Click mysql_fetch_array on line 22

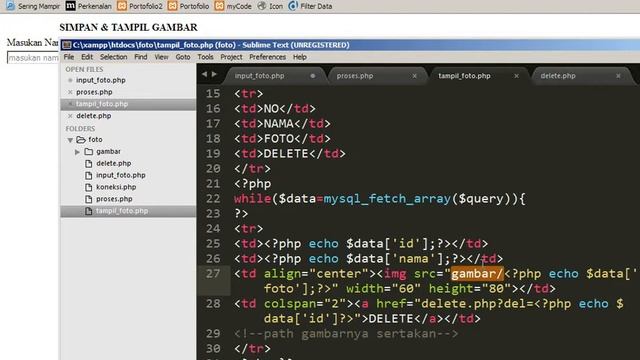click(387, 199)
